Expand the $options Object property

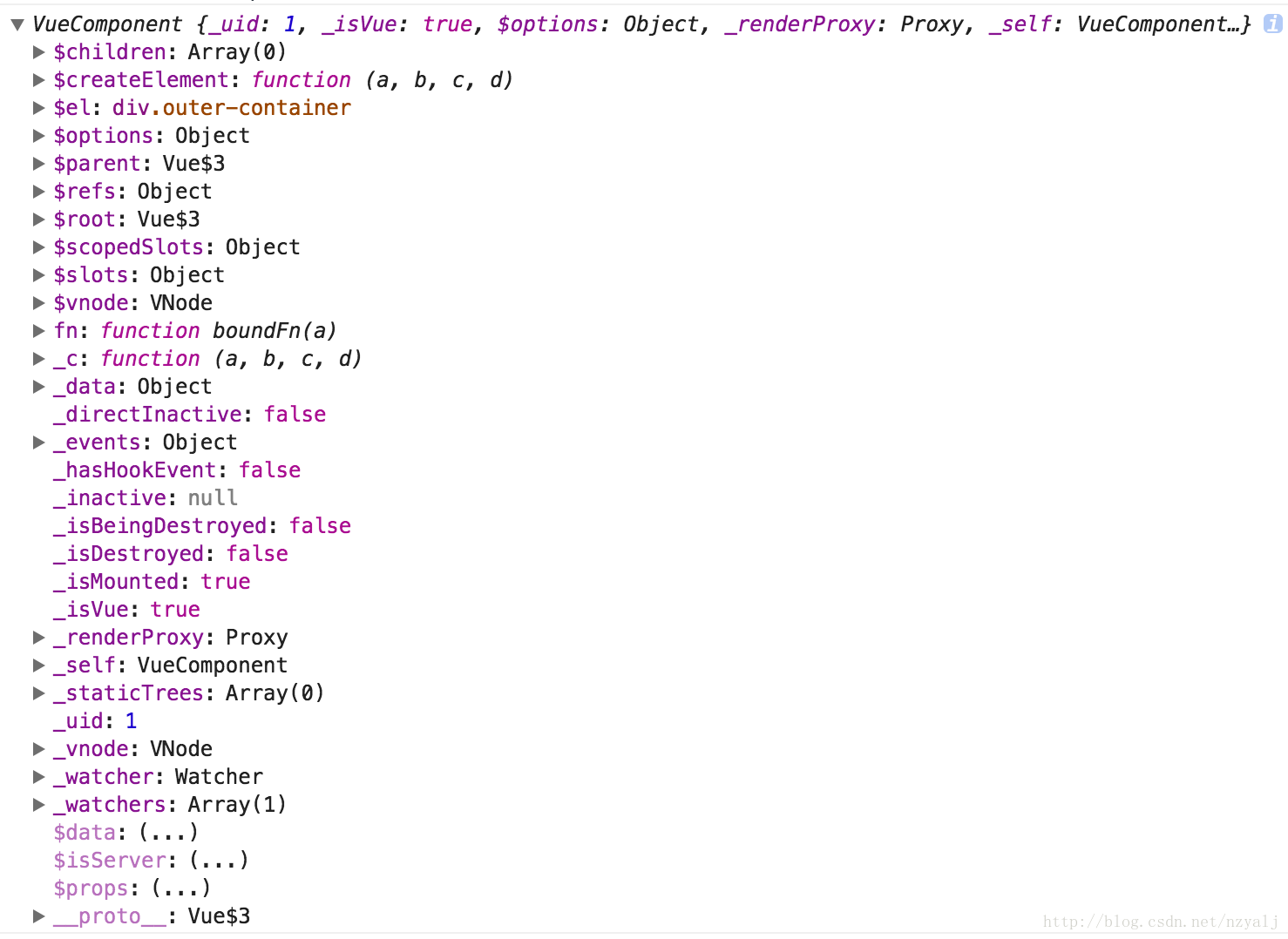pyautogui.click(x=38, y=136)
